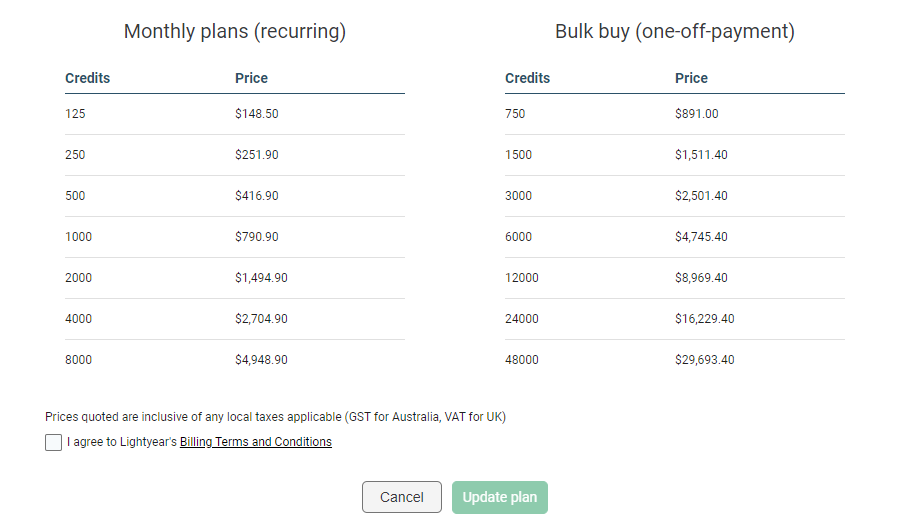Screen dimensions: 902x528
Task: Choose the 1500 credits bulk option
Action: [x=675, y=155]
